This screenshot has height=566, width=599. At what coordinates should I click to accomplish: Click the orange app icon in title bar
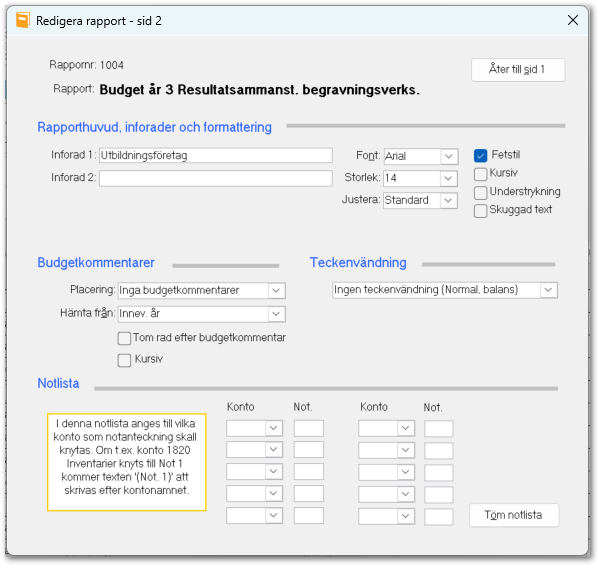tap(23, 20)
